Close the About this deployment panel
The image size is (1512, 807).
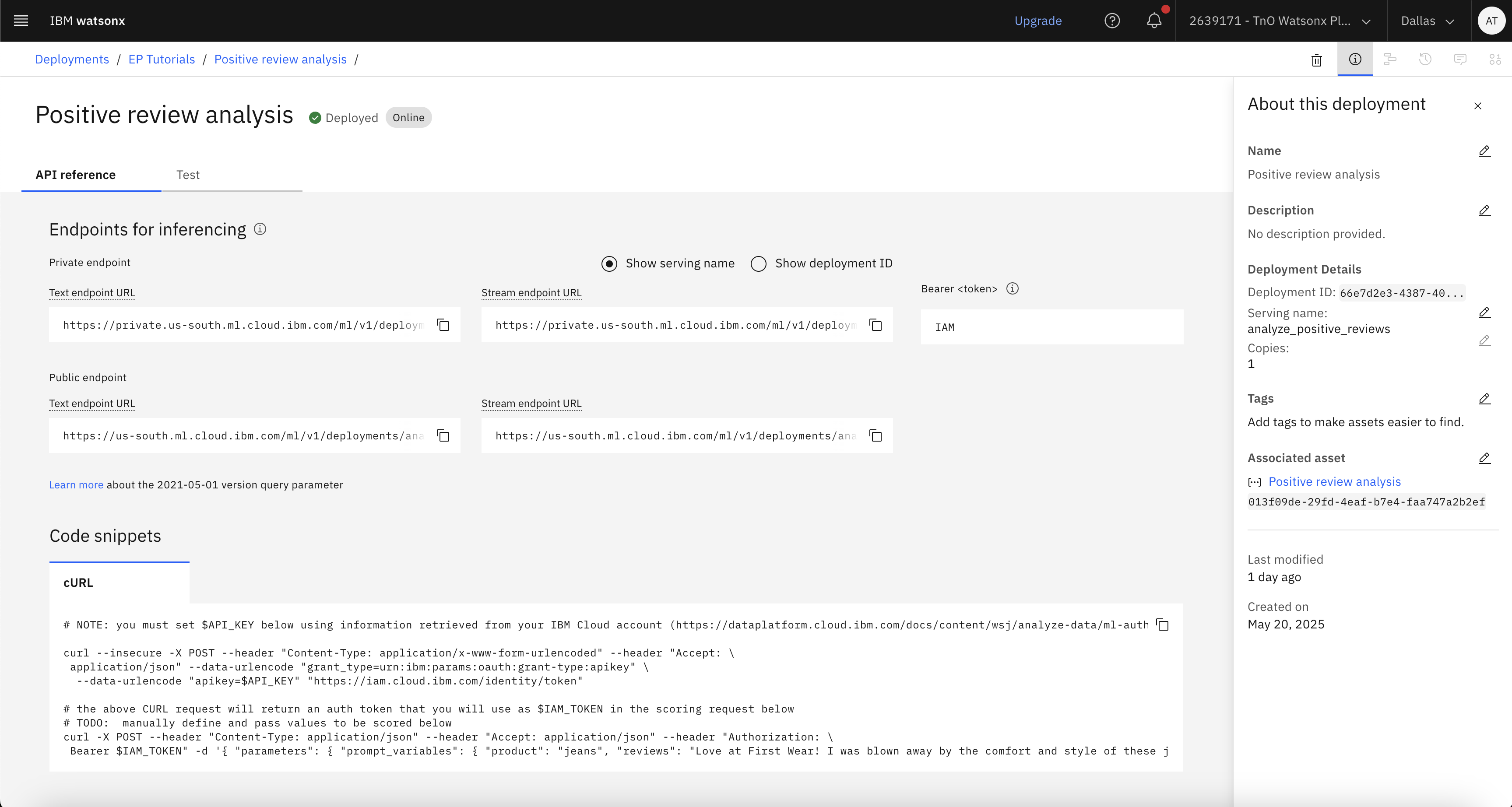click(1478, 106)
